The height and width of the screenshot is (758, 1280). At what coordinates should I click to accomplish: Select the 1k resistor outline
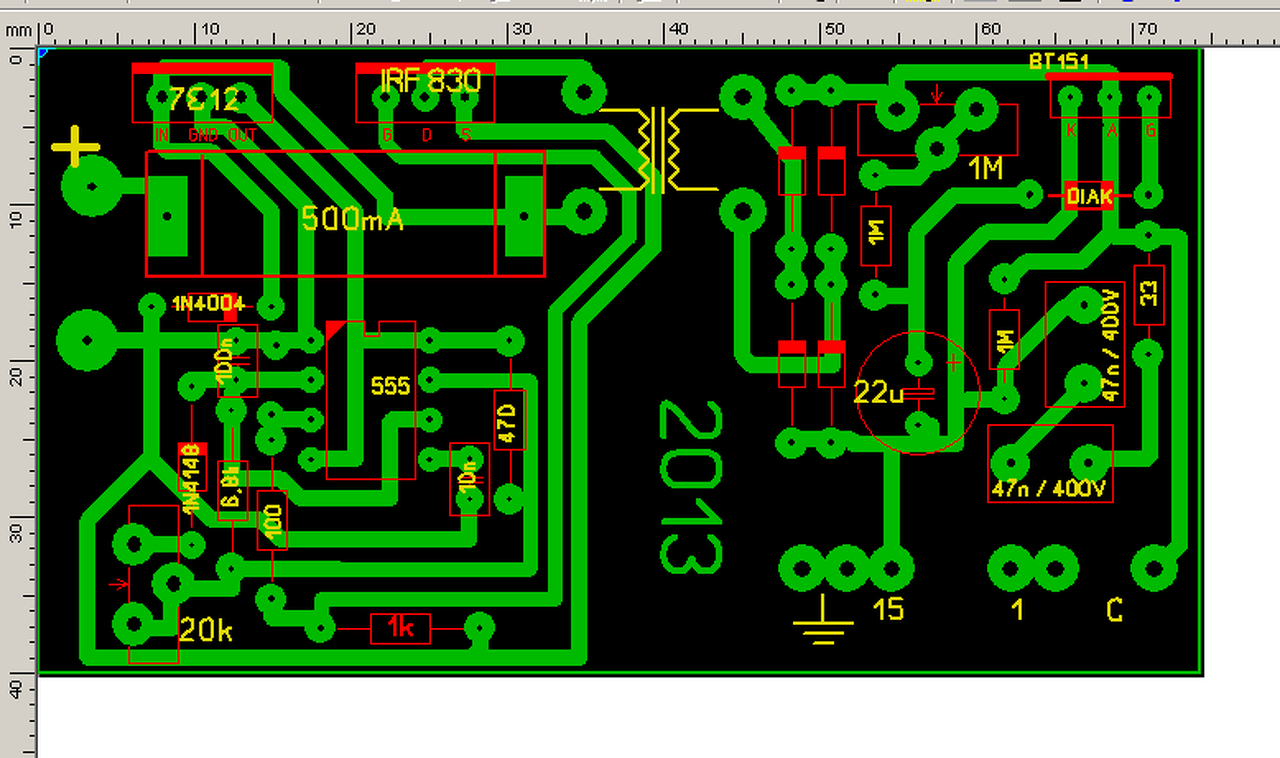(x=400, y=628)
